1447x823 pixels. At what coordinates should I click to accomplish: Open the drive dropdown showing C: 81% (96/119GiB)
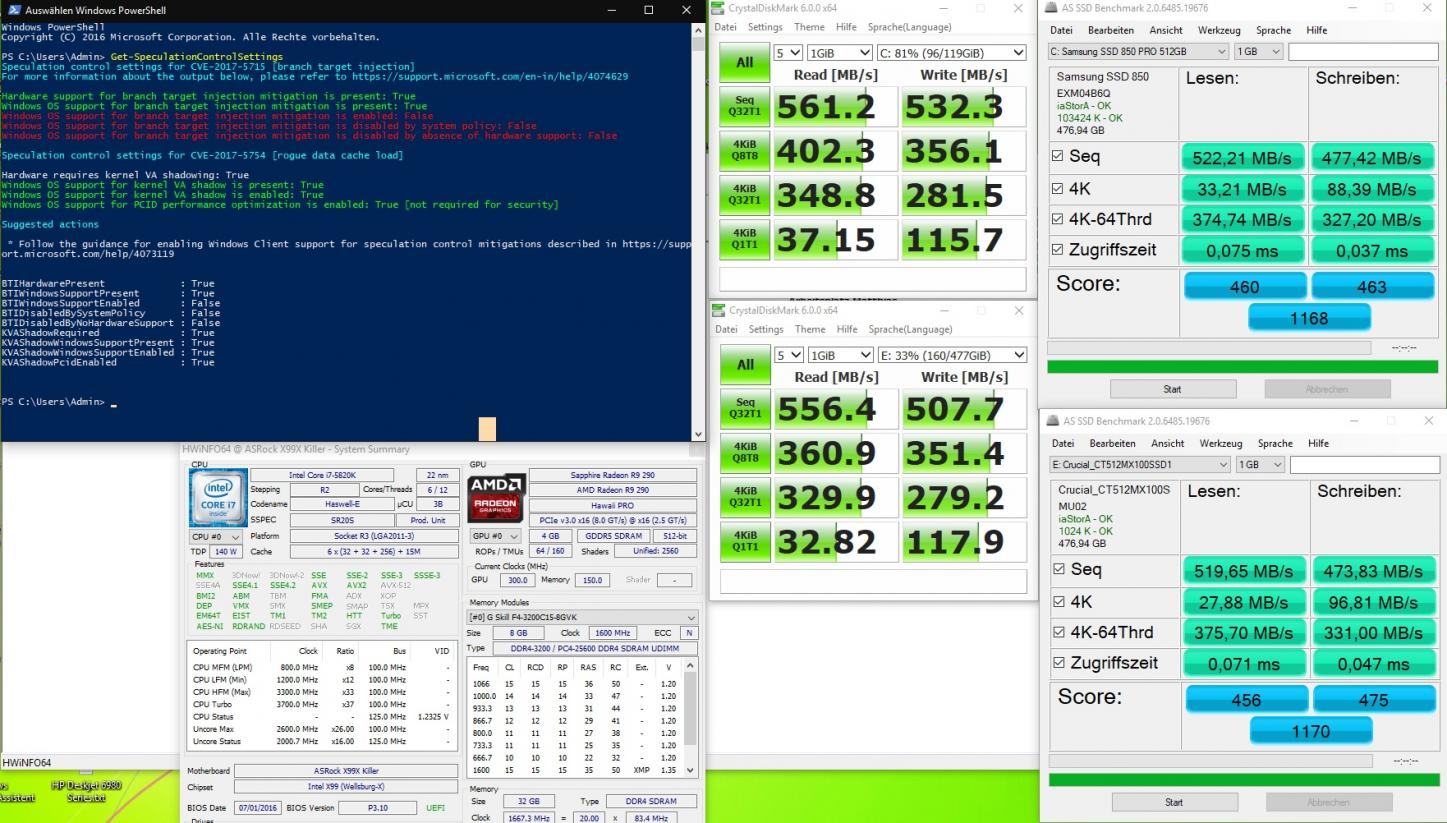coord(952,52)
